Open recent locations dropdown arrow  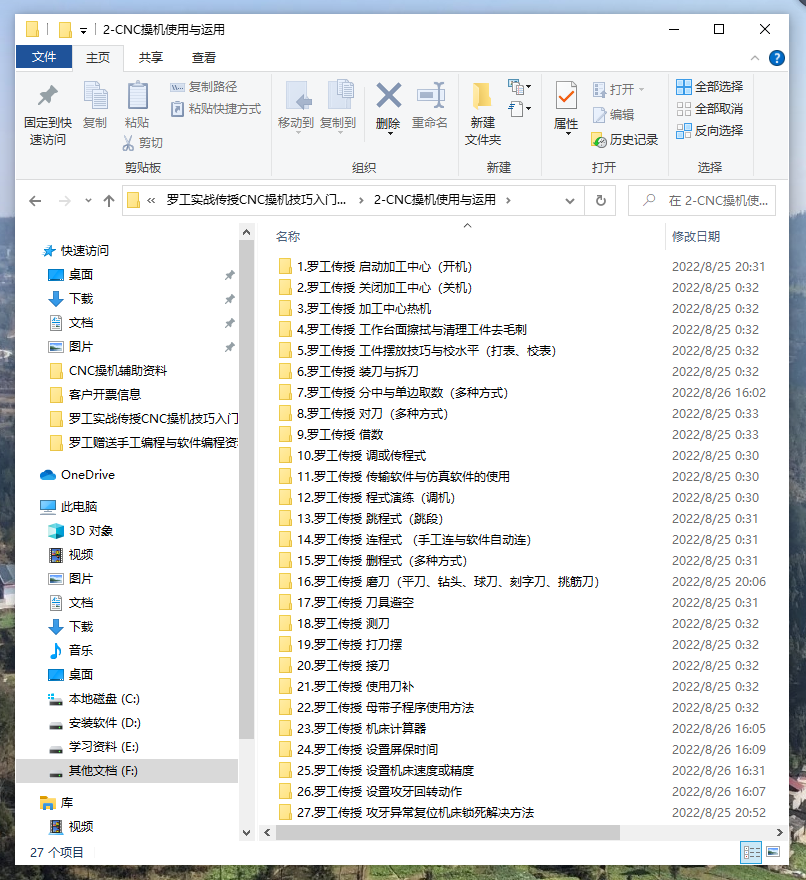point(87,200)
